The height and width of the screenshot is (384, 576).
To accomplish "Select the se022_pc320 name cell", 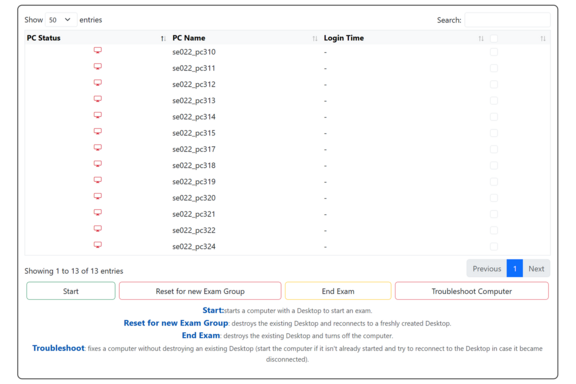I will [x=194, y=198].
